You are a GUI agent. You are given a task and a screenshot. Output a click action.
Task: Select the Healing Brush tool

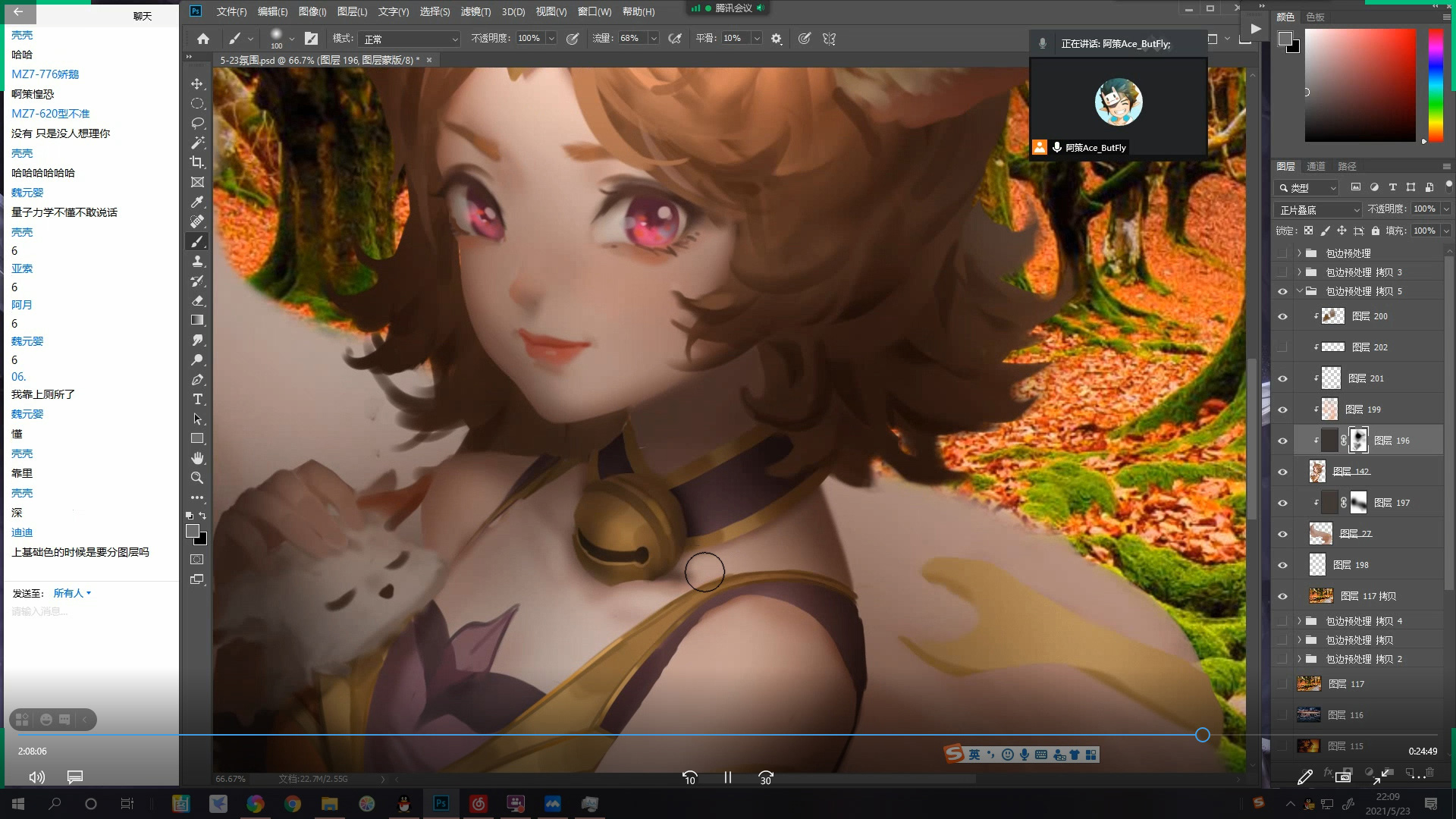coord(197,221)
